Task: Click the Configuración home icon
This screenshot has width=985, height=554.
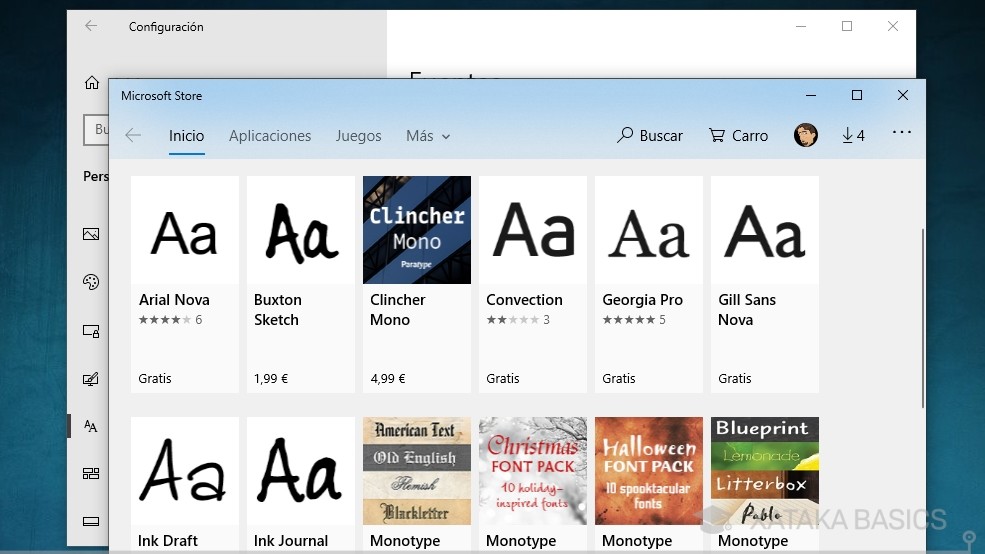Action: click(92, 82)
